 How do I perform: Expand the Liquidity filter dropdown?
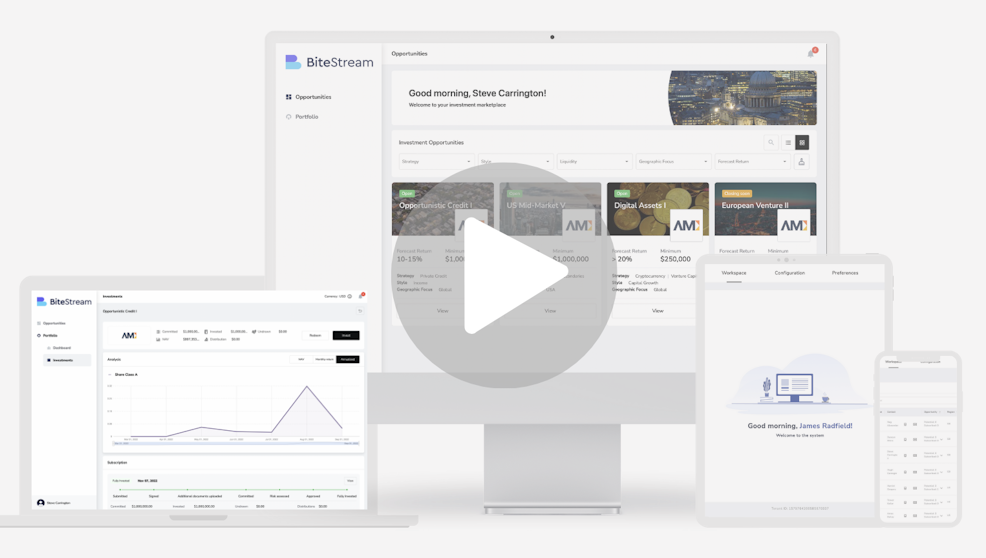coord(594,162)
